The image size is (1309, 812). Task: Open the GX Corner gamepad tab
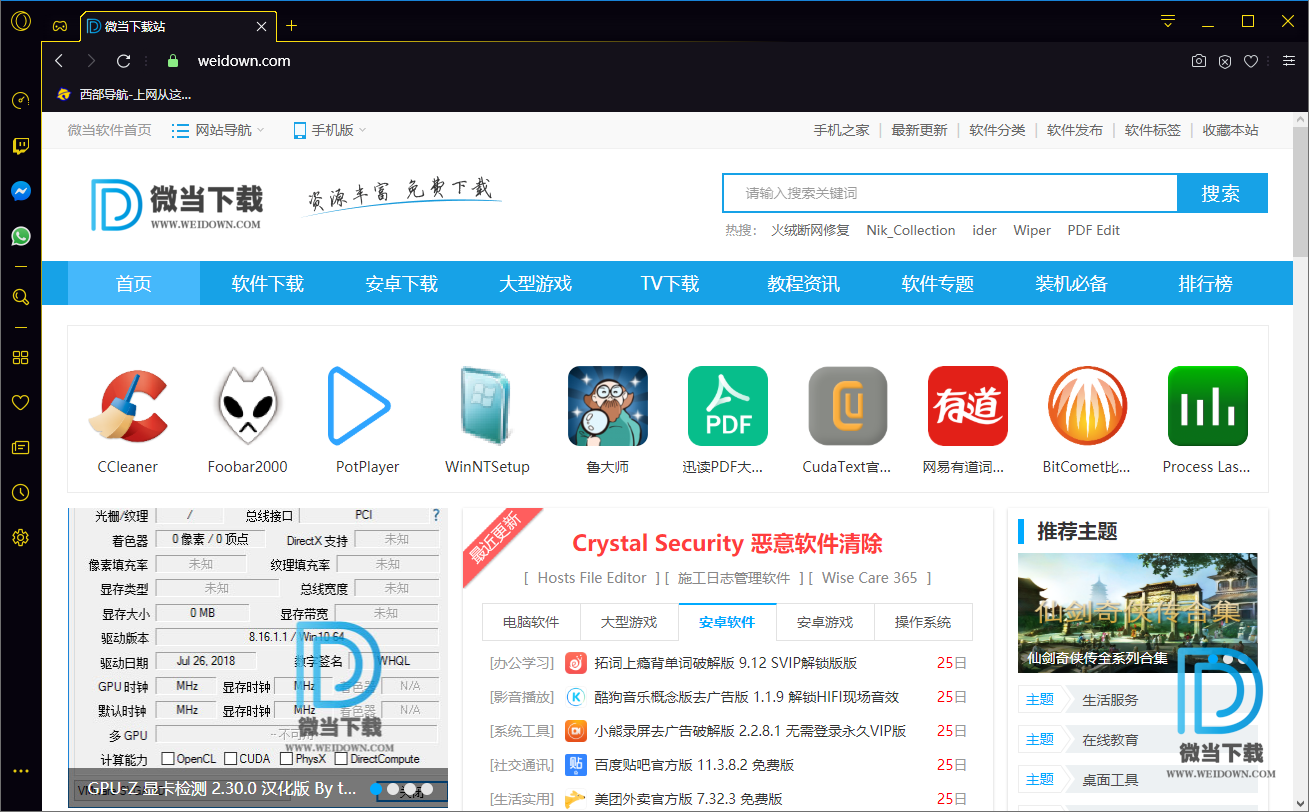(60, 26)
